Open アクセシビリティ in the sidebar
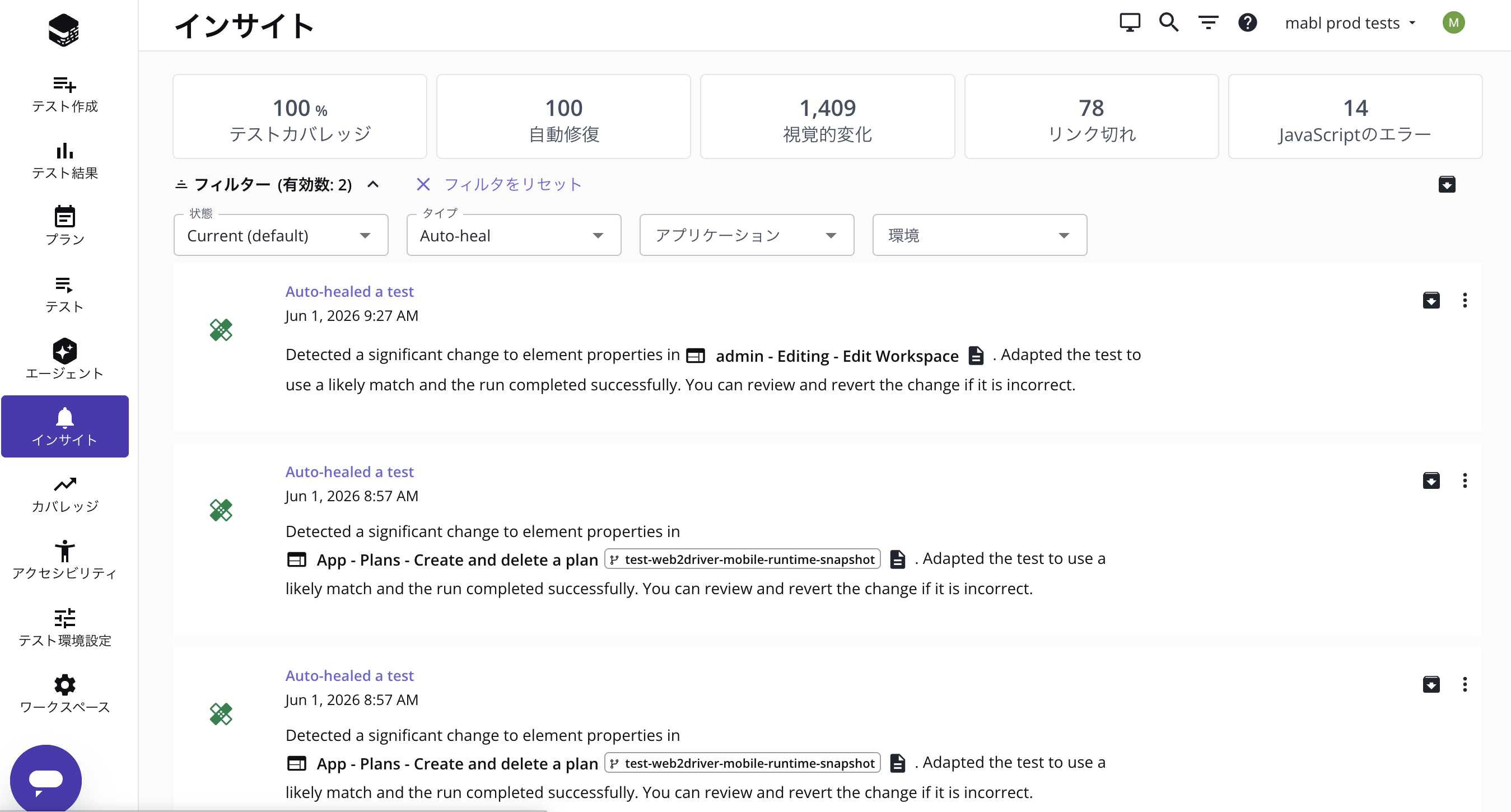Screen dimensions: 1511x812 pos(64,561)
